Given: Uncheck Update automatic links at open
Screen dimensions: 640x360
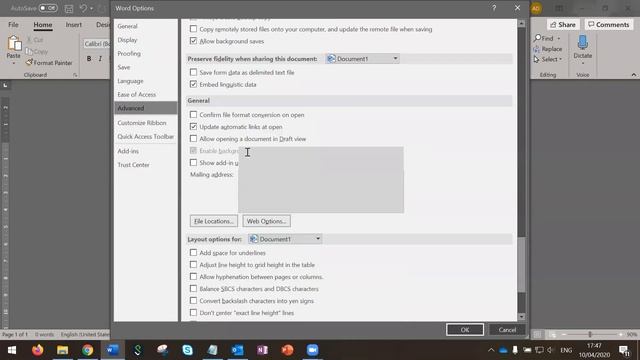Looking at the screenshot, I should (193, 127).
